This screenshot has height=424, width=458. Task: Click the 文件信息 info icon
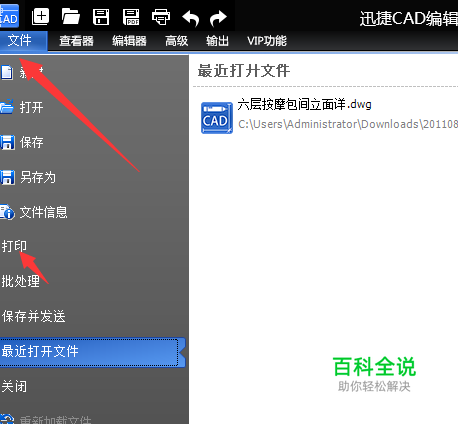[7, 212]
